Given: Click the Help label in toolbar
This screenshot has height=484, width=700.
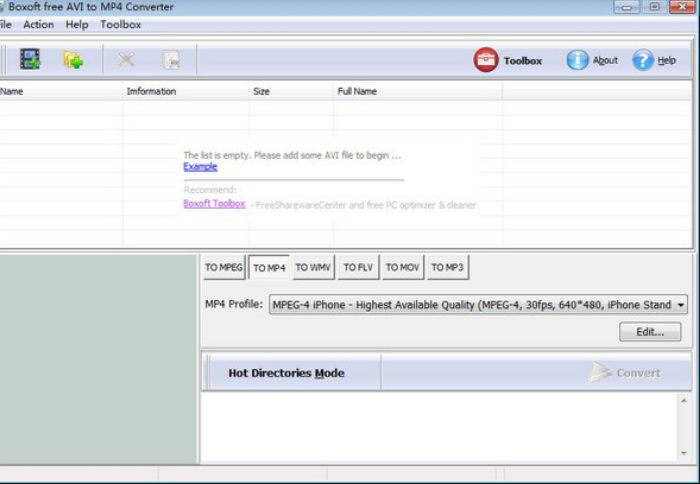Looking at the screenshot, I should click(x=667, y=60).
